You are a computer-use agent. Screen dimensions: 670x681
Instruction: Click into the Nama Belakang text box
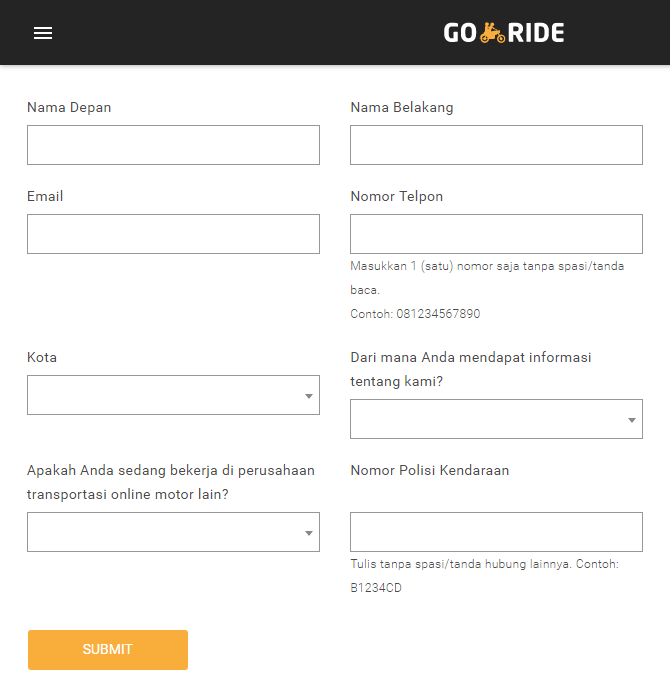click(496, 145)
